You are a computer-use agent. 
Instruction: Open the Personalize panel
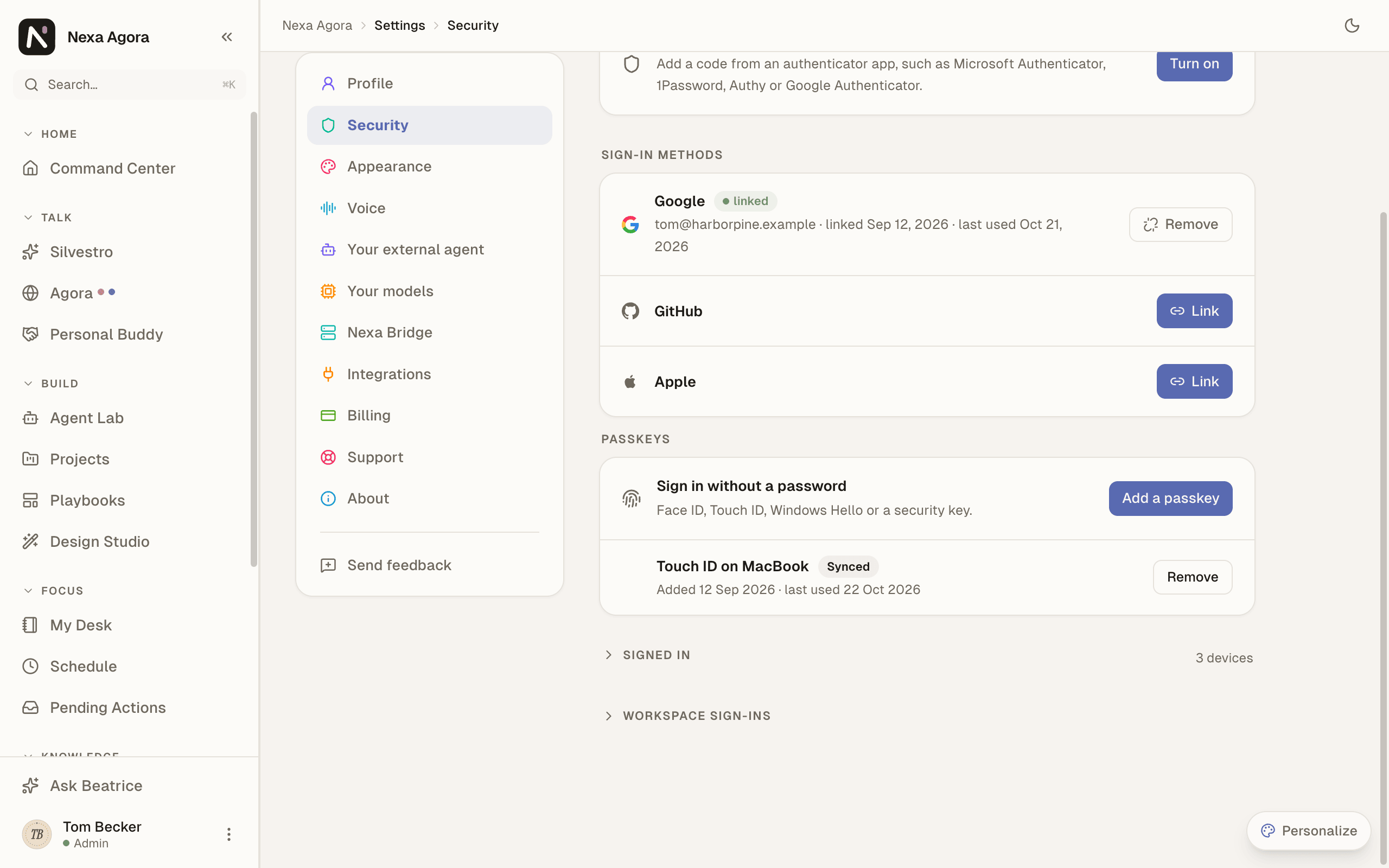[1308, 831]
